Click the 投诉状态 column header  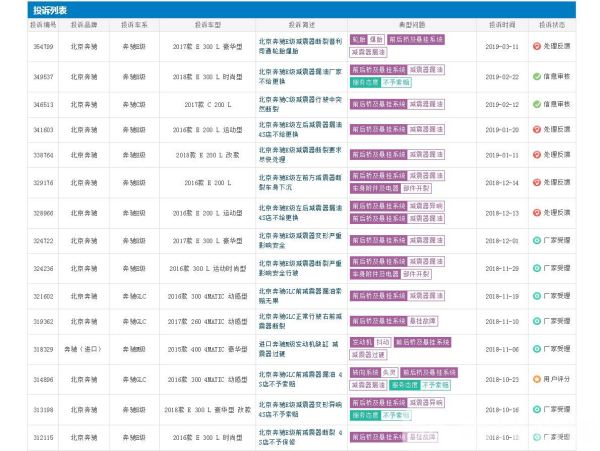[552, 24]
